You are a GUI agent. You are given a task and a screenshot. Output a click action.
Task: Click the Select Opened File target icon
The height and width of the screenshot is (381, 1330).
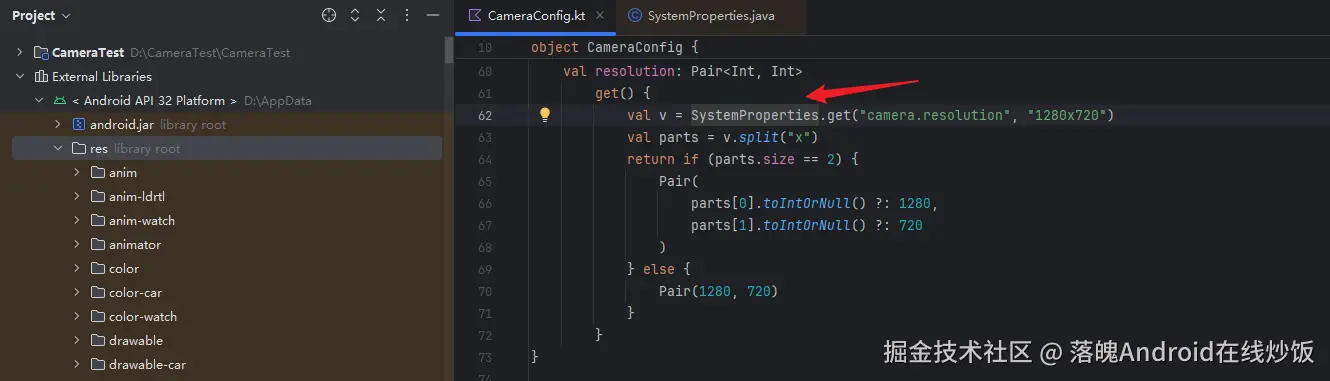click(329, 16)
